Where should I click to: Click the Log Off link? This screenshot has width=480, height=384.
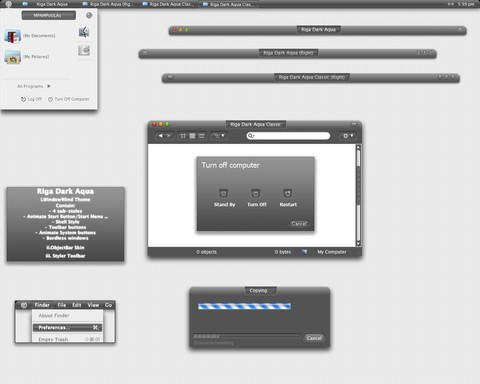coord(31,99)
